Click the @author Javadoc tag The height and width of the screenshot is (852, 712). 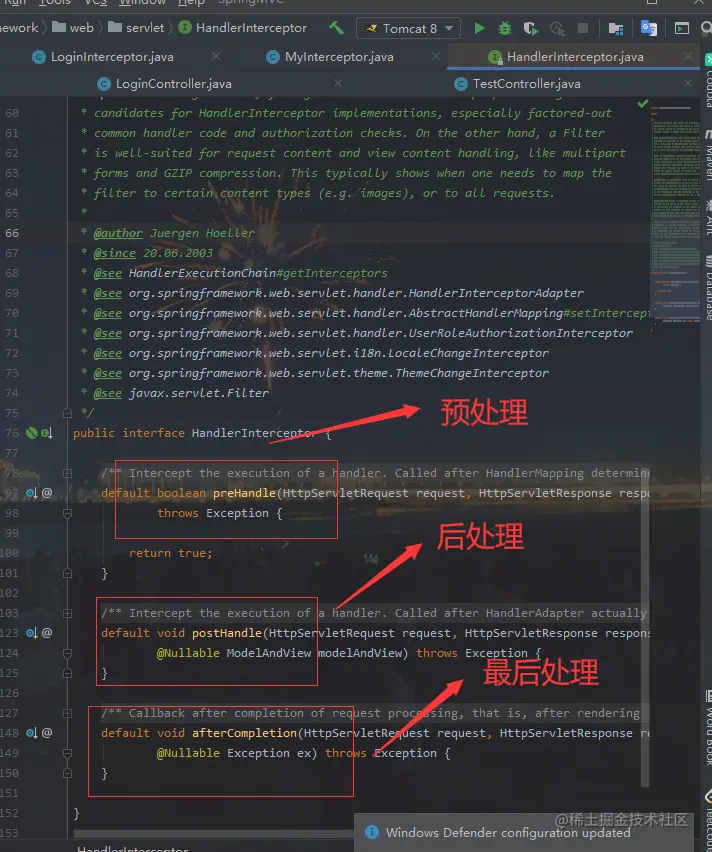coord(118,233)
